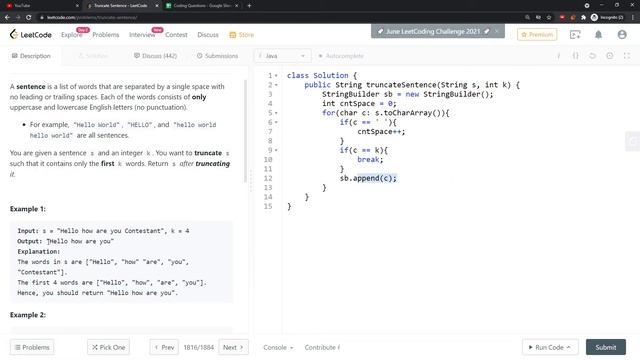Click the Premium button

537,35
